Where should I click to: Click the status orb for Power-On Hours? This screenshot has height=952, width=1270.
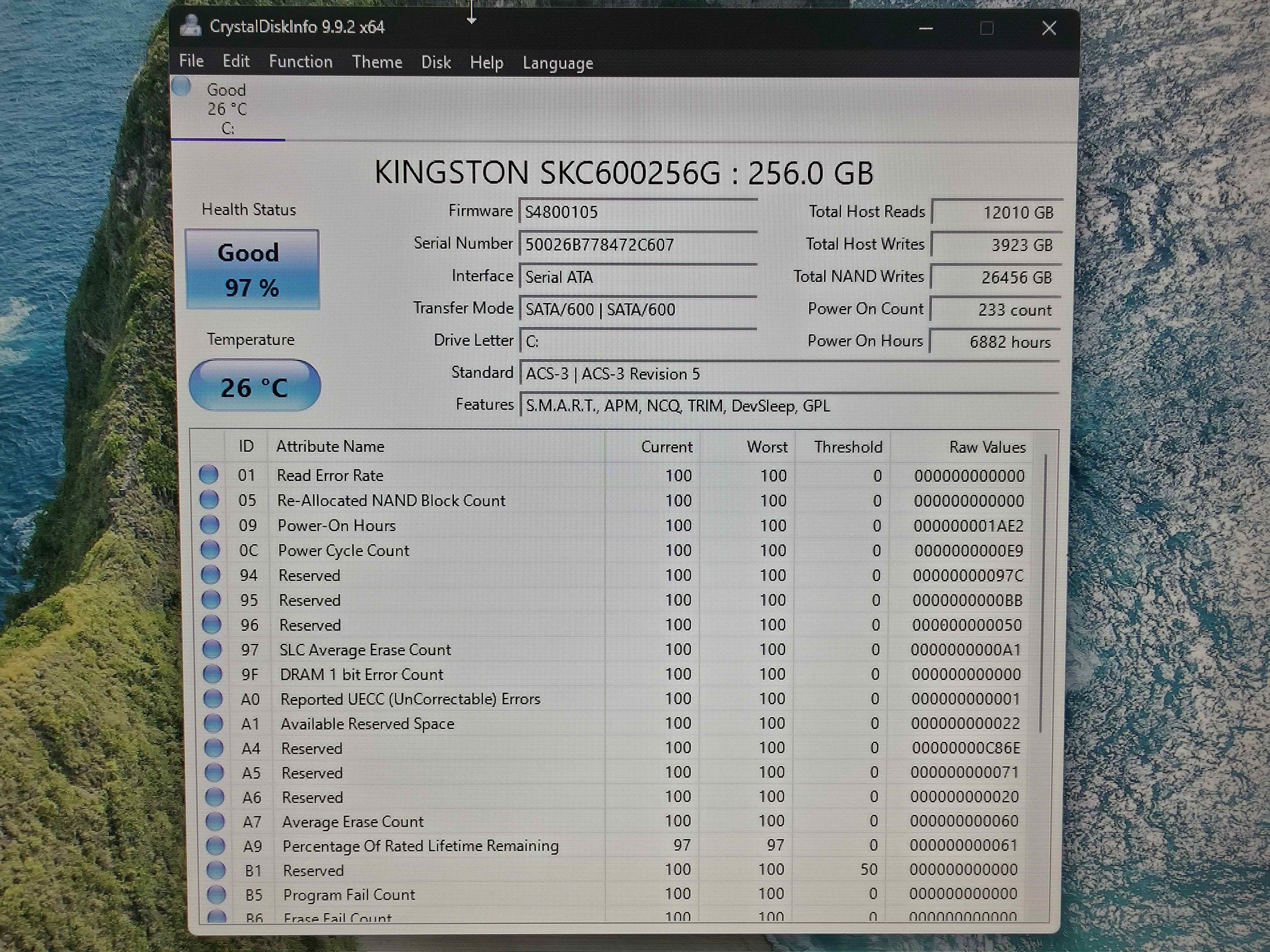coord(210,524)
